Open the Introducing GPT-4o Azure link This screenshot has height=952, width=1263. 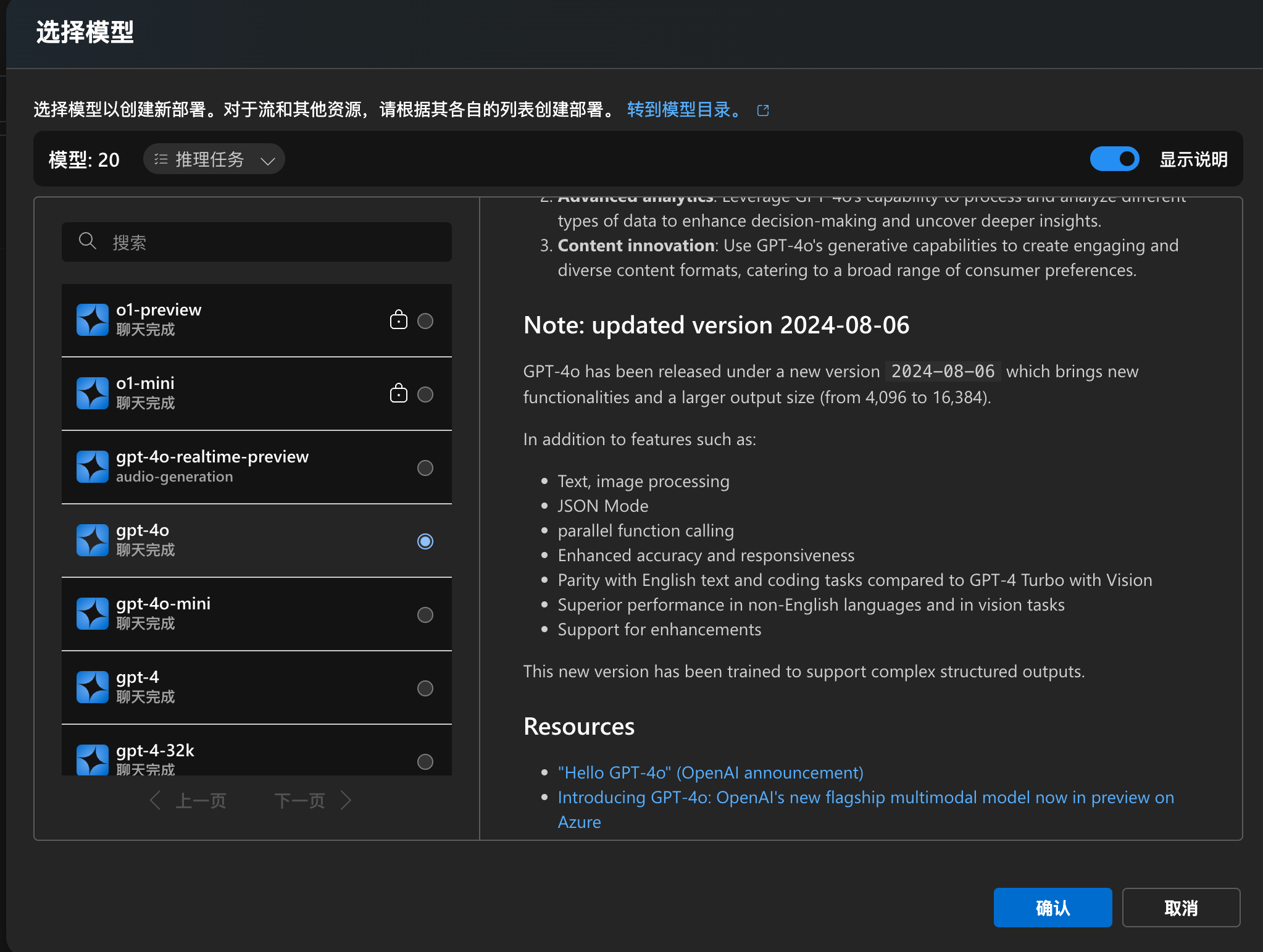click(x=866, y=809)
